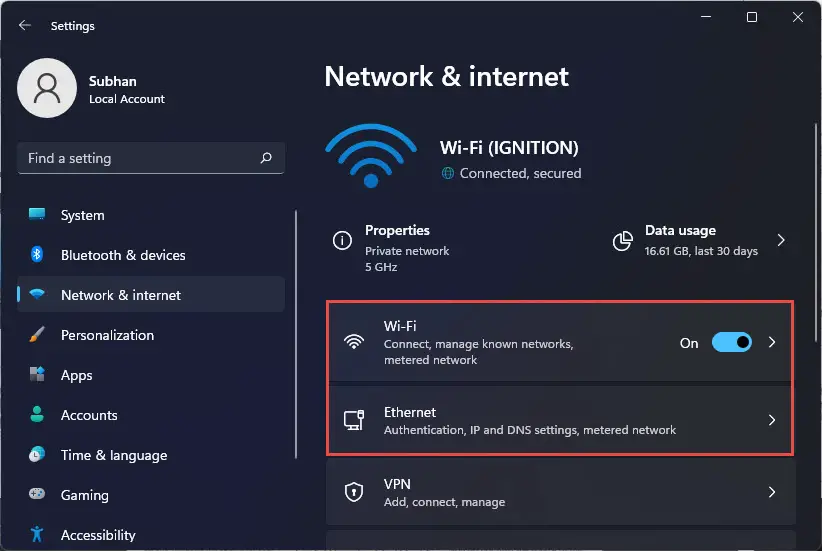Open Private network Properties text
The image size is (822, 551).
(x=407, y=249)
